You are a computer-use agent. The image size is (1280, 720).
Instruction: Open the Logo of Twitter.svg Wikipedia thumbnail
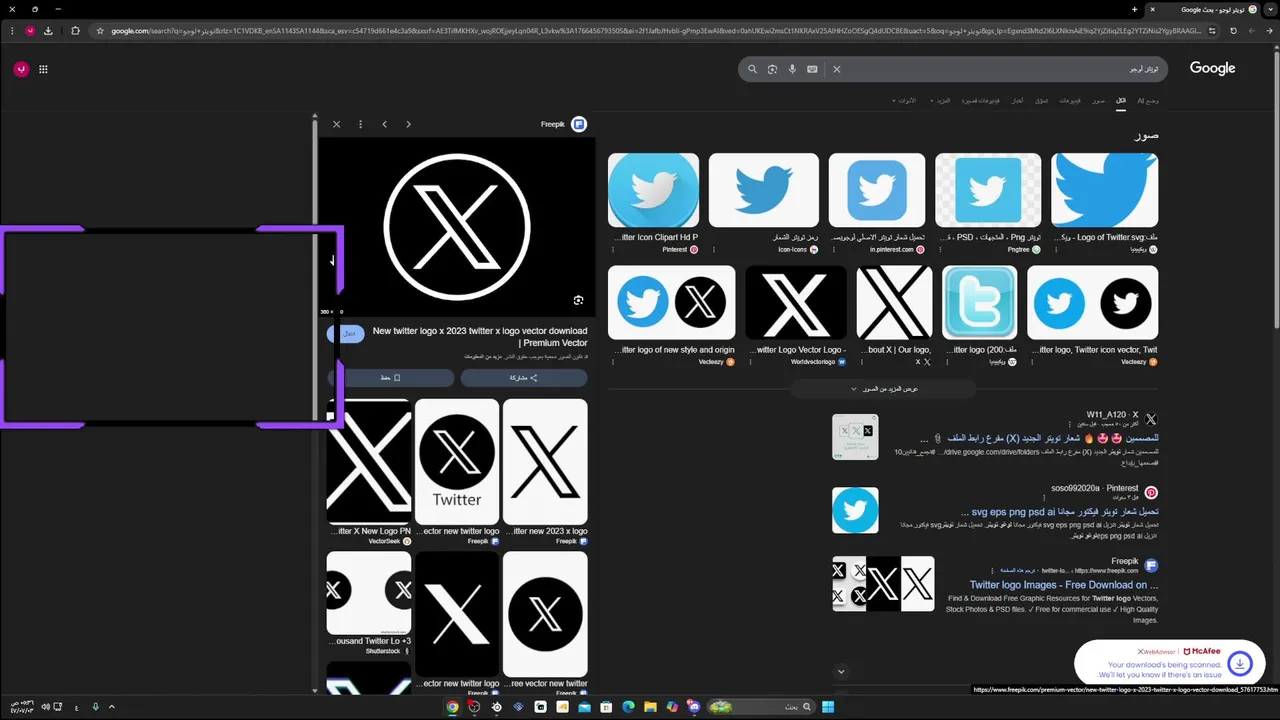1105,191
